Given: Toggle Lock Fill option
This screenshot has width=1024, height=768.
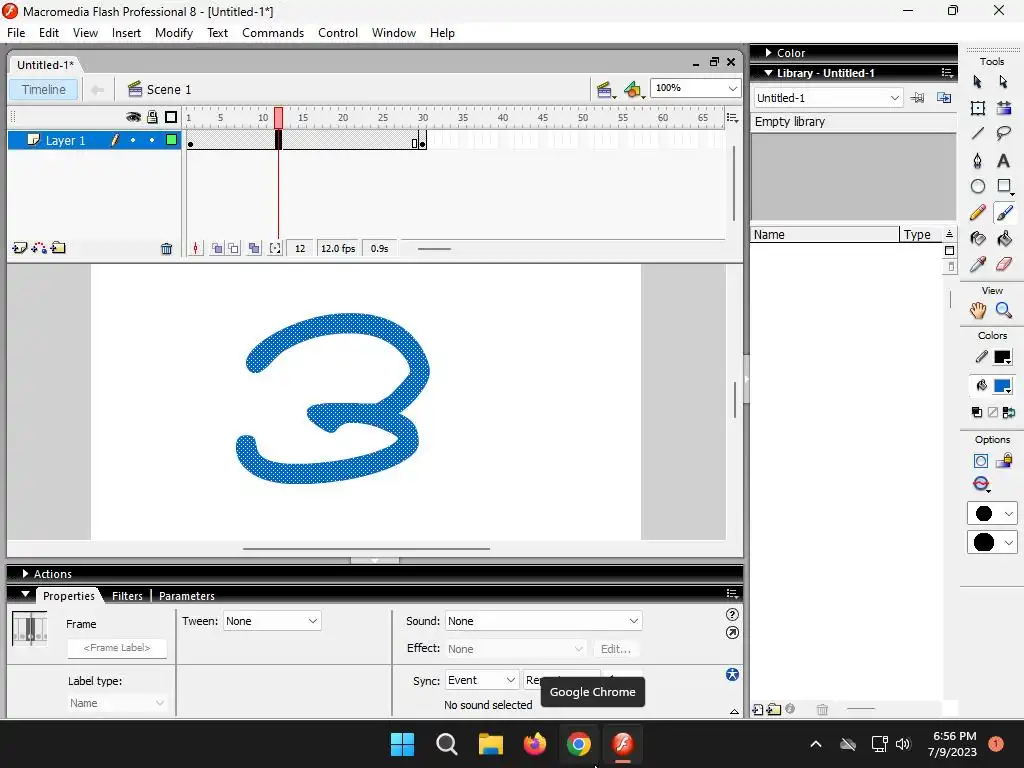Looking at the screenshot, I should click(1004, 461).
